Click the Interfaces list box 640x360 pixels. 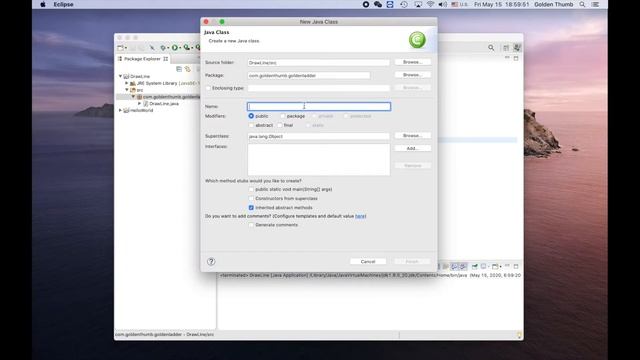(x=319, y=160)
